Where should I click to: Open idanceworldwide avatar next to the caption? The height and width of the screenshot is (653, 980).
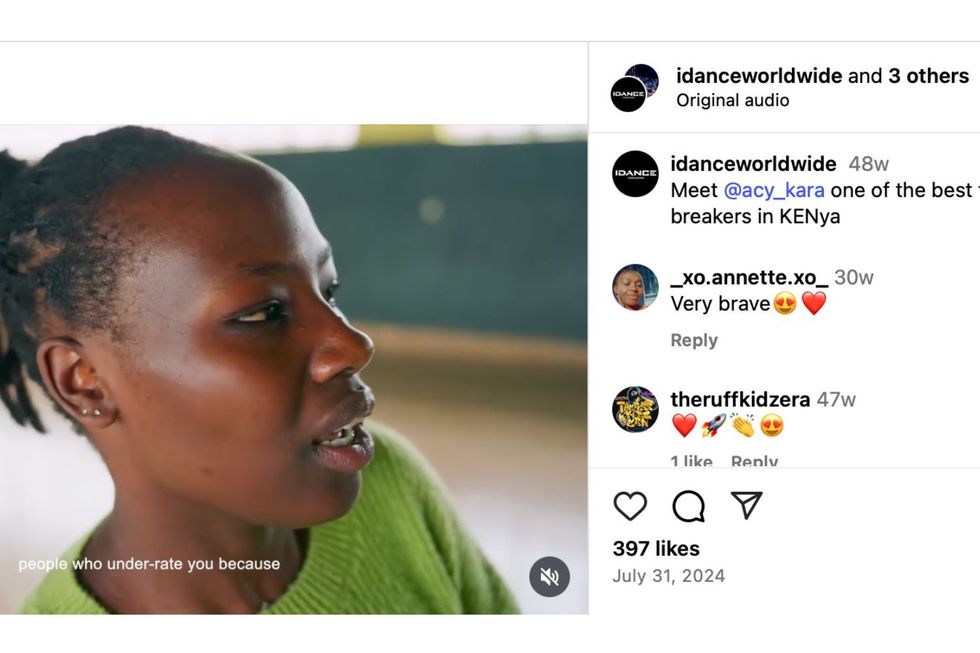pyautogui.click(x=635, y=174)
